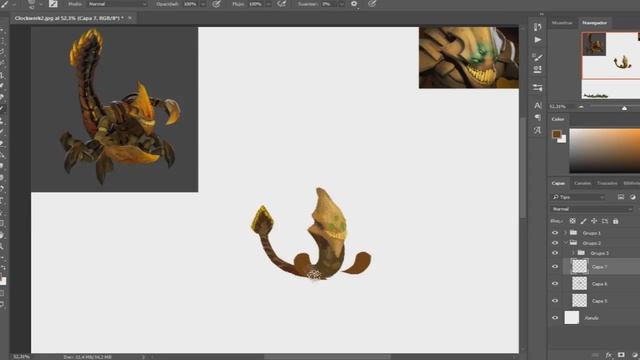Switch to the Canales tab

582,183
